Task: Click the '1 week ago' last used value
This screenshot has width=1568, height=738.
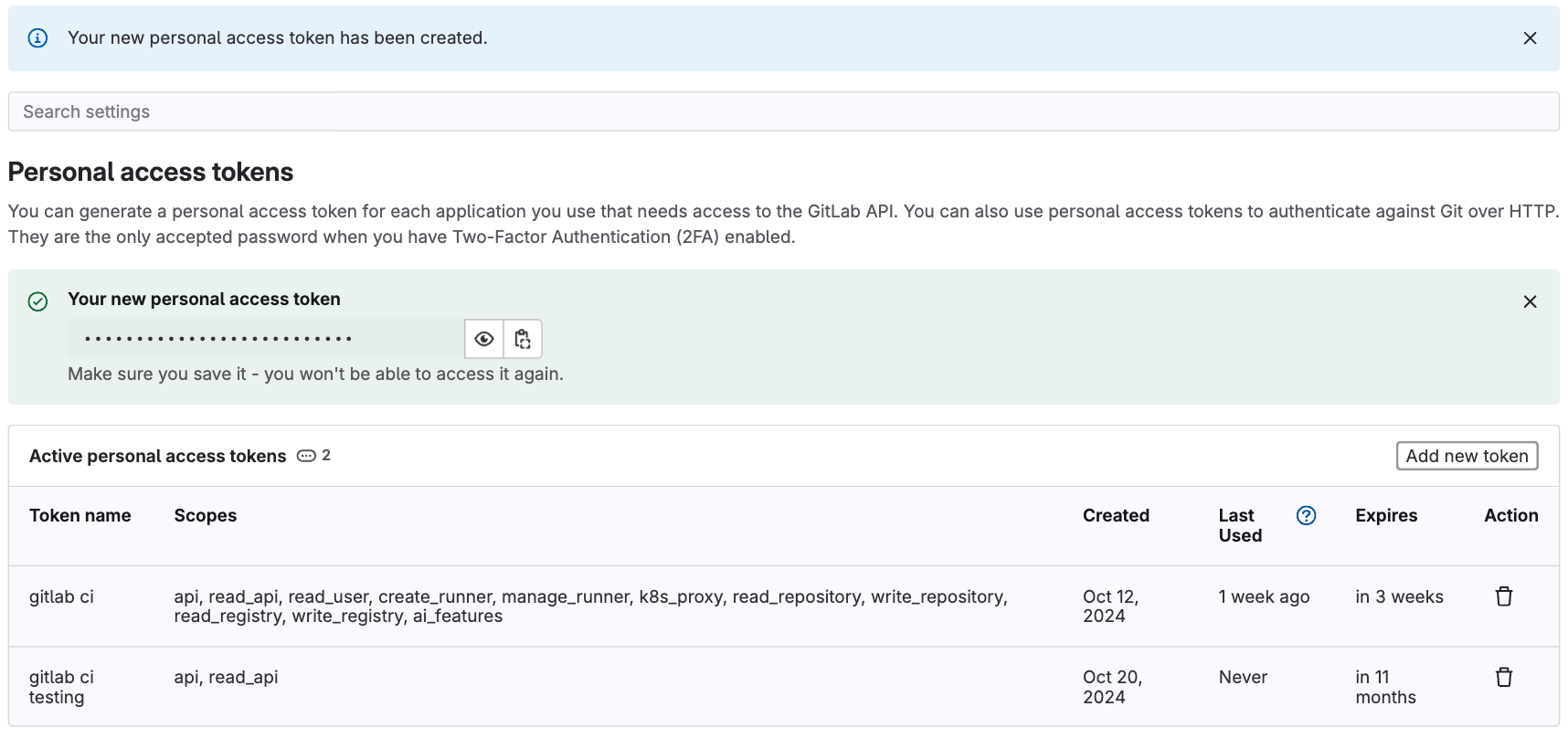Action: click(x=1264, y=596)
